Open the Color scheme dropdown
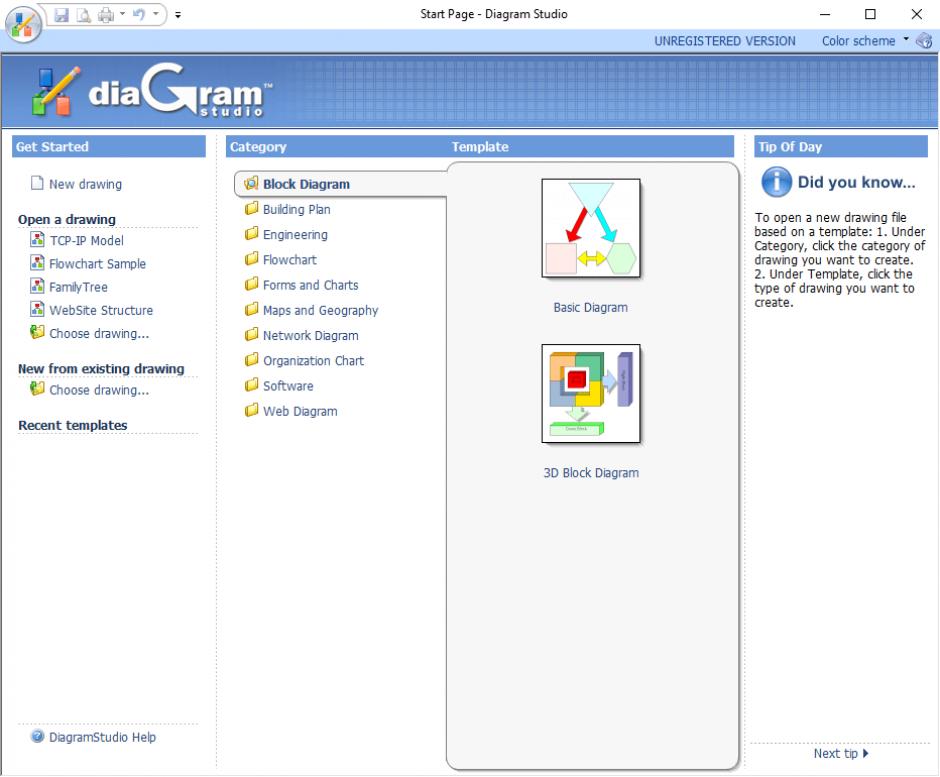The width and height of the screenshot is (940, 777). (865, 41)
